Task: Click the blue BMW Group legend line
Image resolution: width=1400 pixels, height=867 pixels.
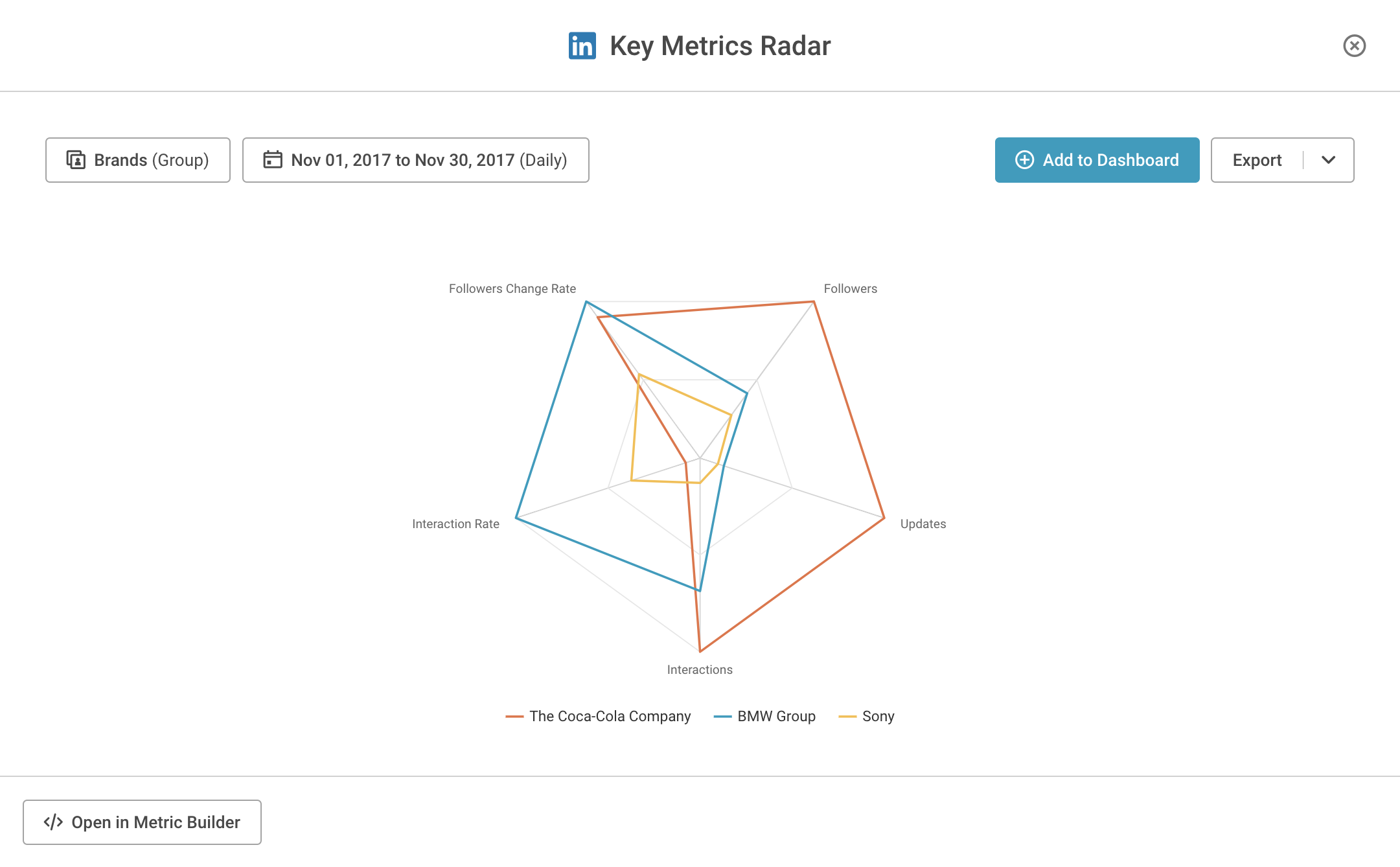Action: pos(722,717)
